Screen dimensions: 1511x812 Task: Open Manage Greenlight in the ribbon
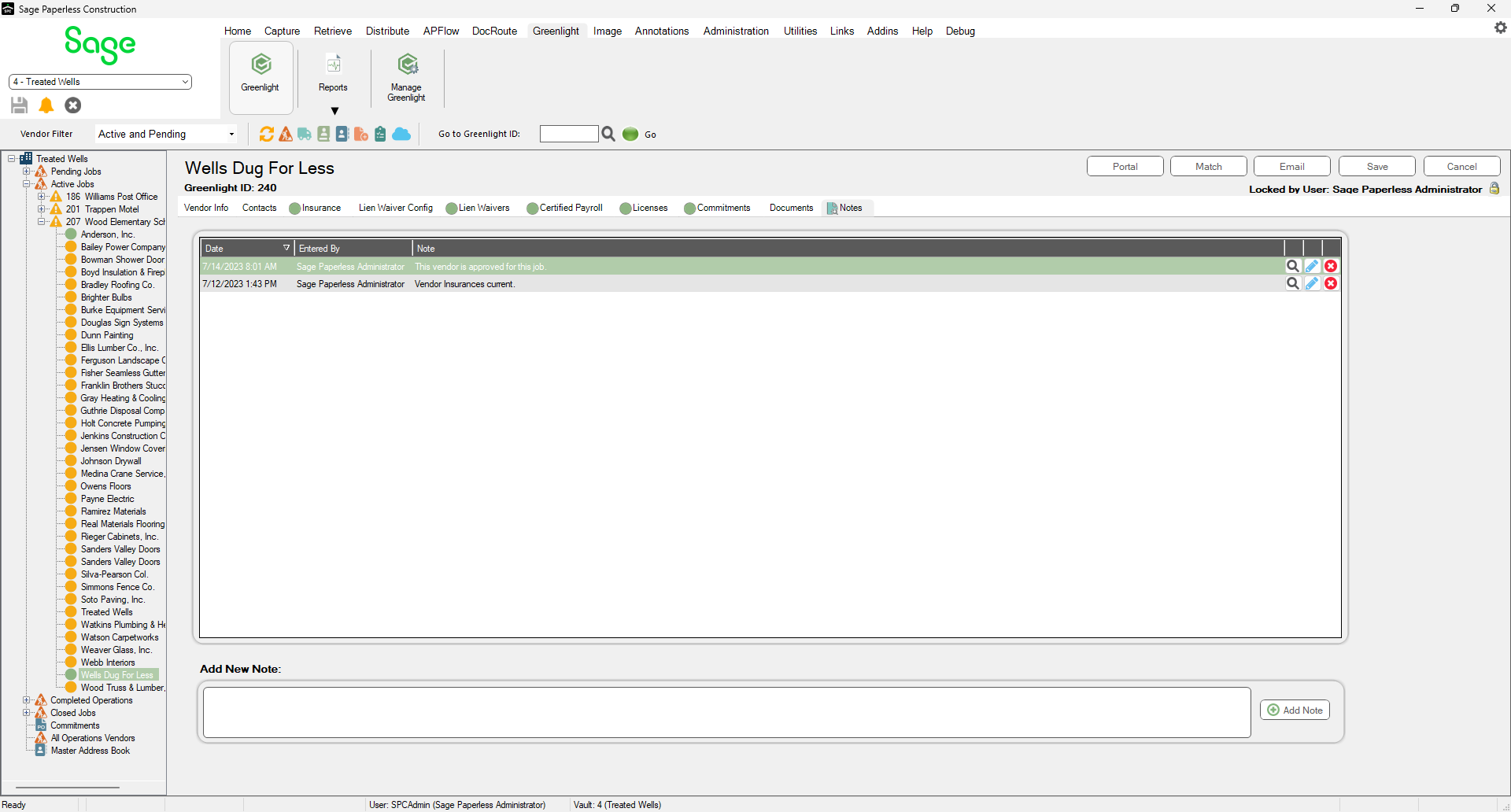pos(407,76)
